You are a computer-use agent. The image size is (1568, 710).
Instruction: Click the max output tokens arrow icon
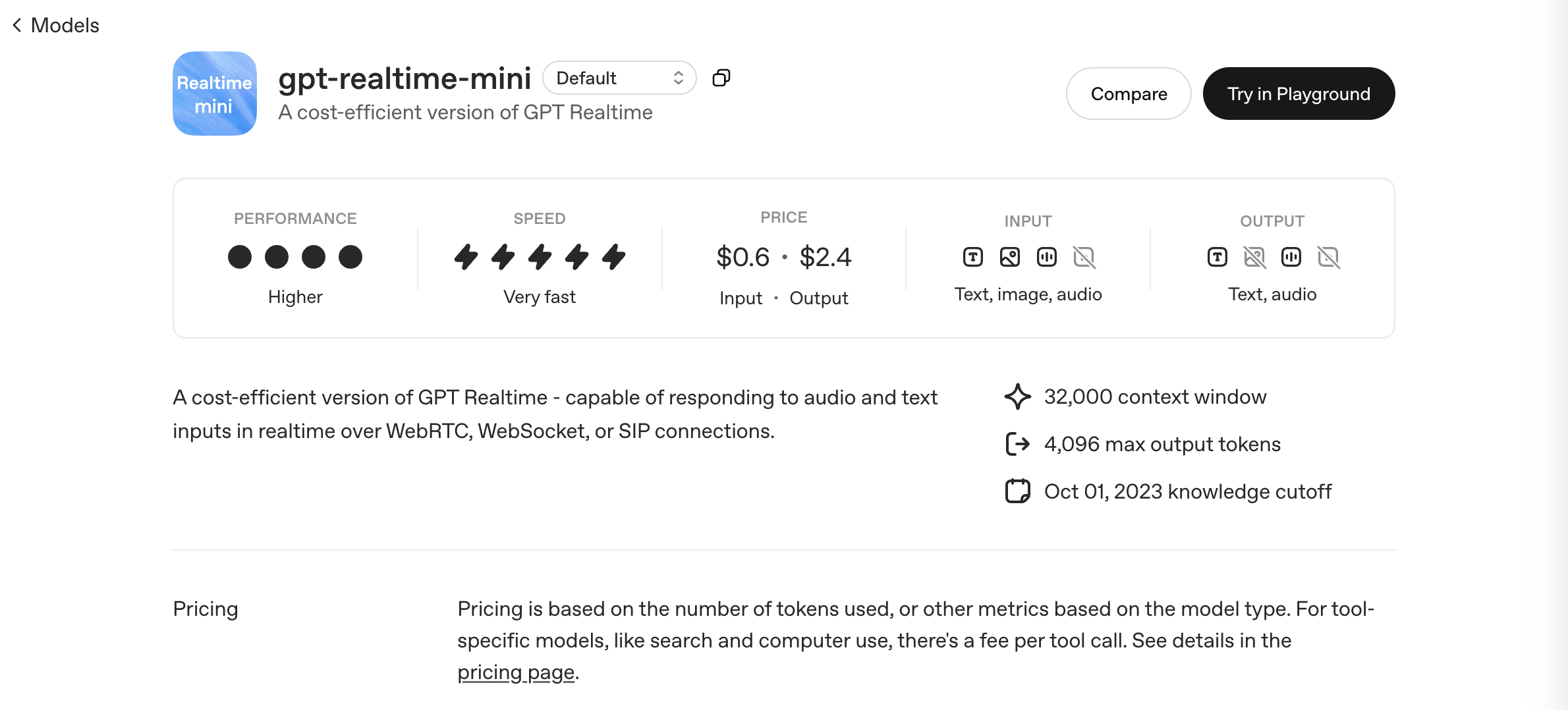click(1017, 444)
